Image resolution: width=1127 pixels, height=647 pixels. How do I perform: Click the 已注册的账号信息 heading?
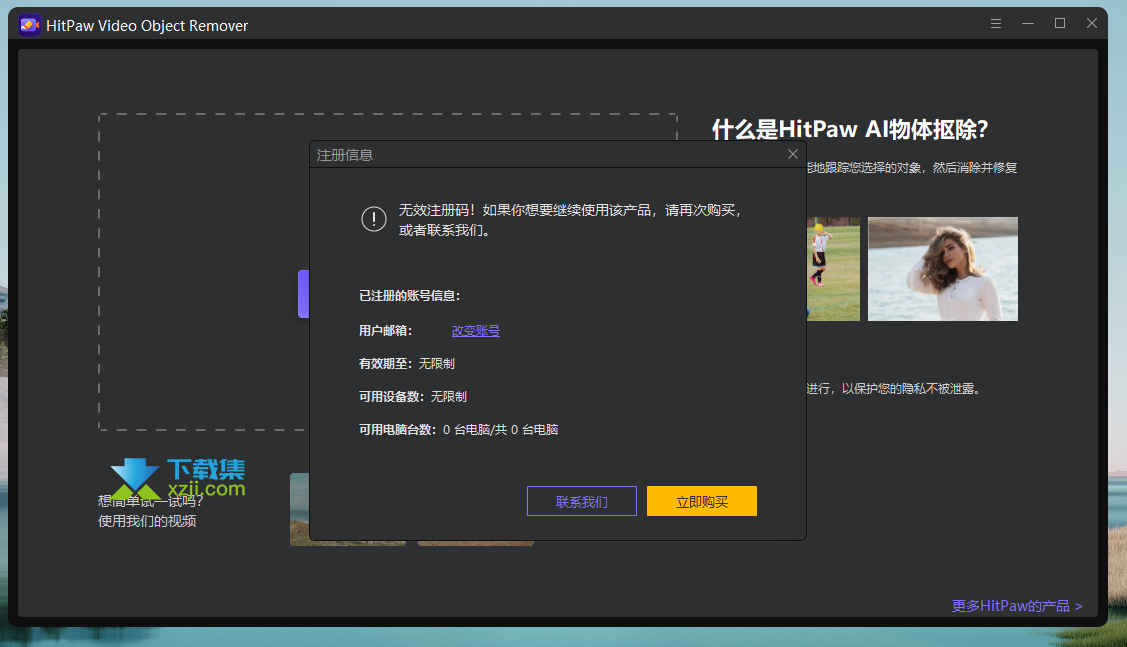pyautogui.click(x=409, y=296)
